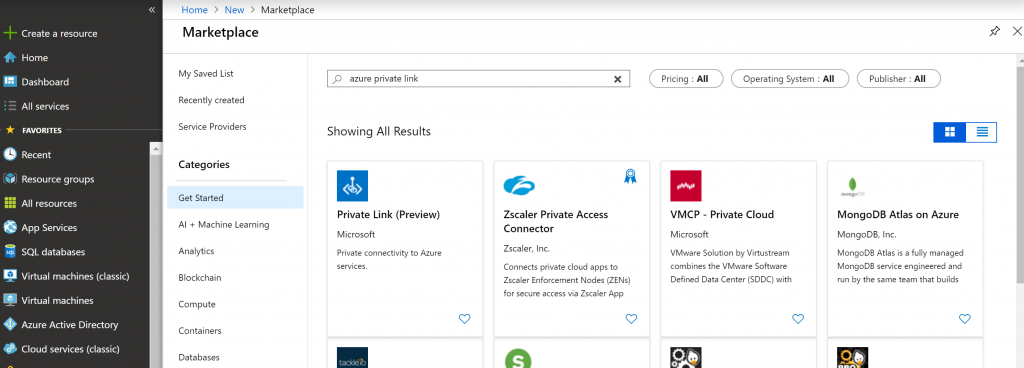1024x368 pixels.
Task: Open Virtual machines monitor icon
Action: click(x=10, y=300)
